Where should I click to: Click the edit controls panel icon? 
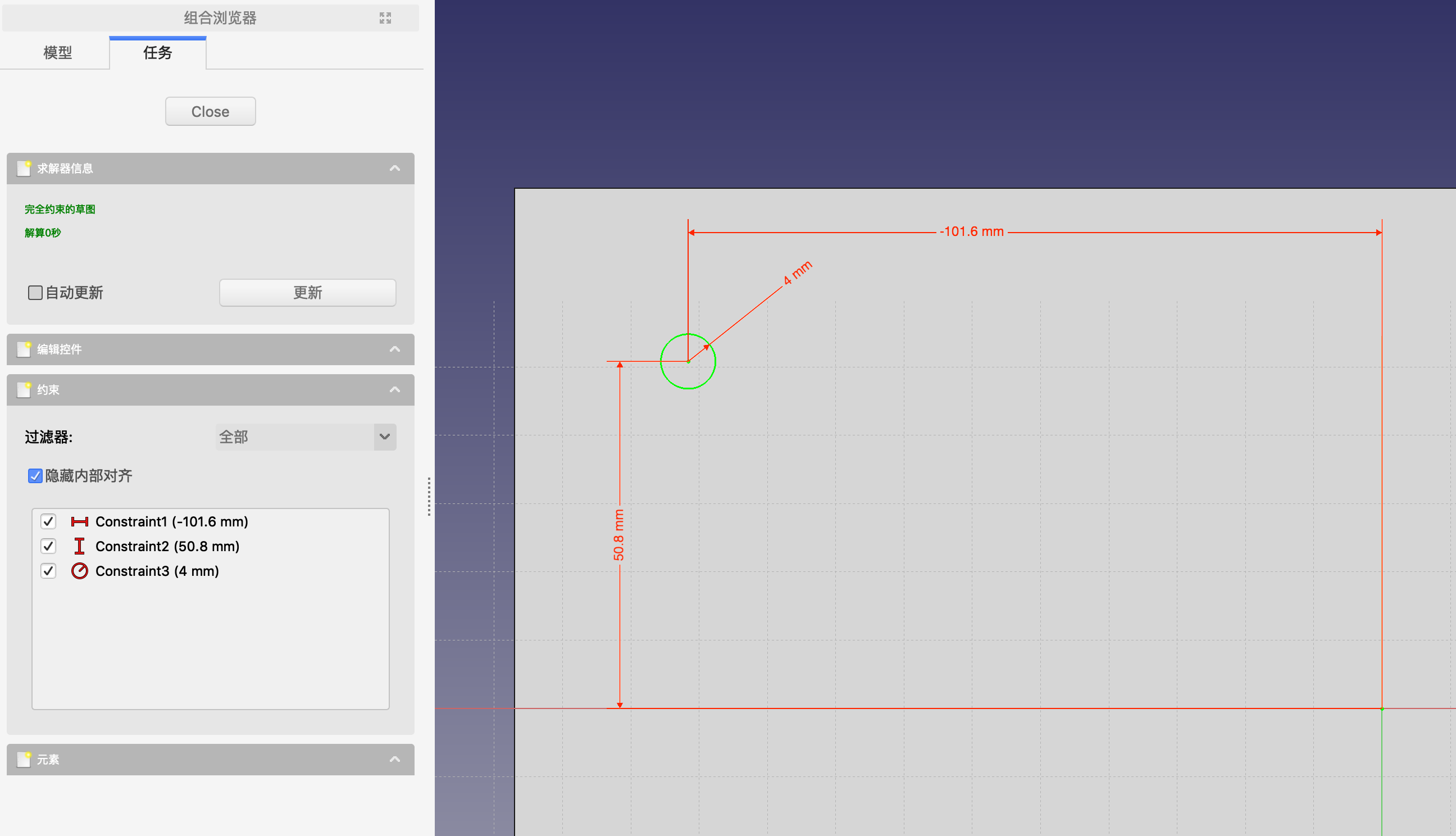coord(24,349)
